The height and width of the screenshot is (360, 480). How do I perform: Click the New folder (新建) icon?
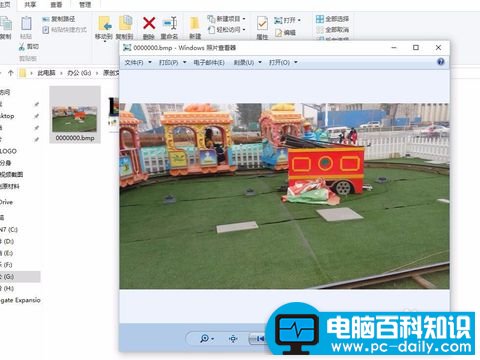[x=195, y=24]
